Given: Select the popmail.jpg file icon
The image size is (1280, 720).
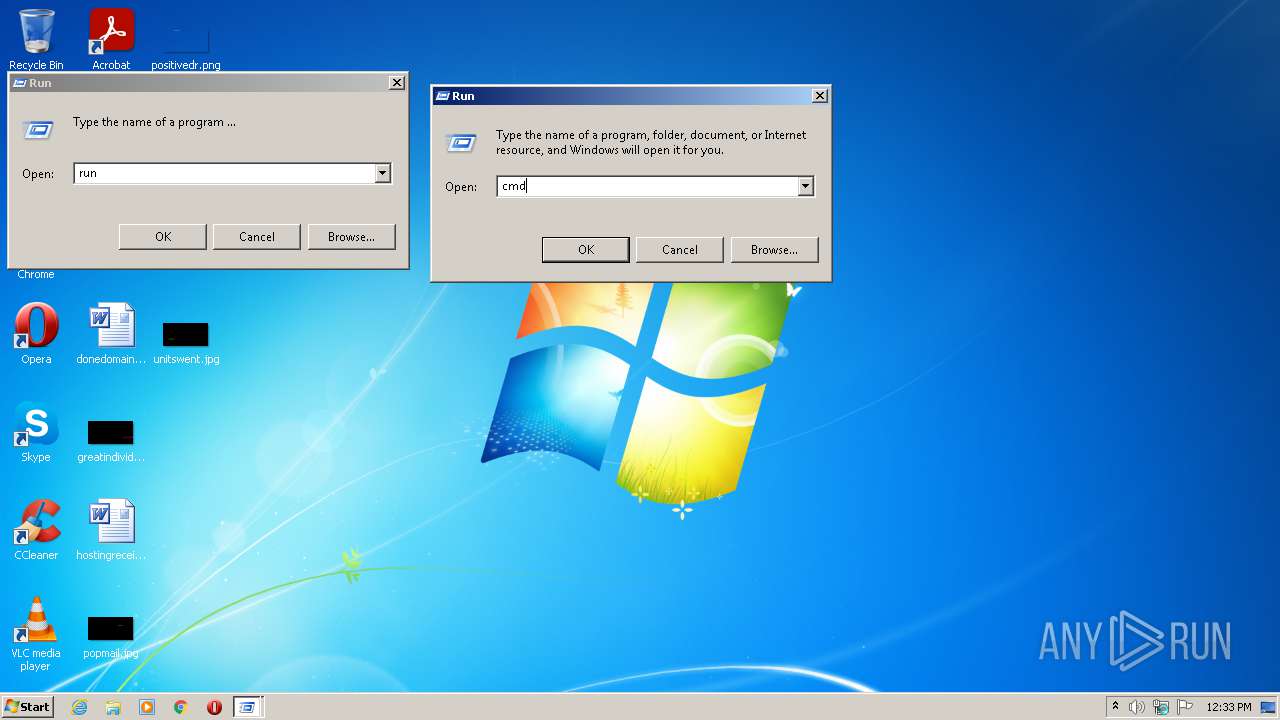Looking at the screenshot, I should pyautogui.click(x=111, y=637).
